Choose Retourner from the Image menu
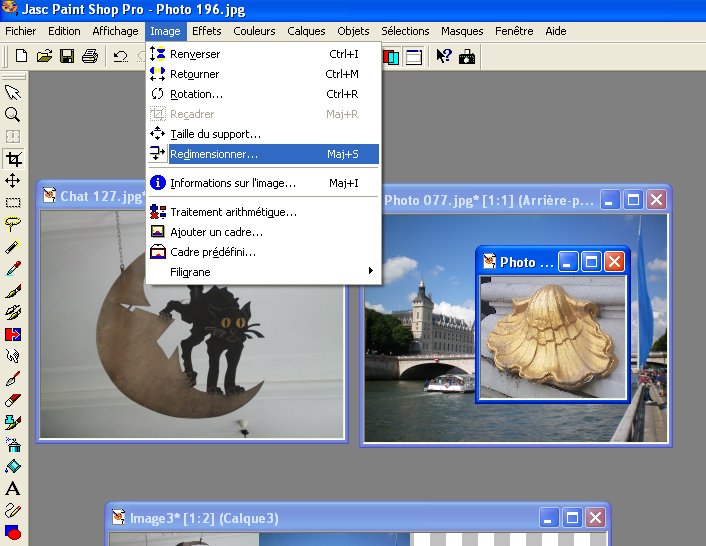 [264, 74]
